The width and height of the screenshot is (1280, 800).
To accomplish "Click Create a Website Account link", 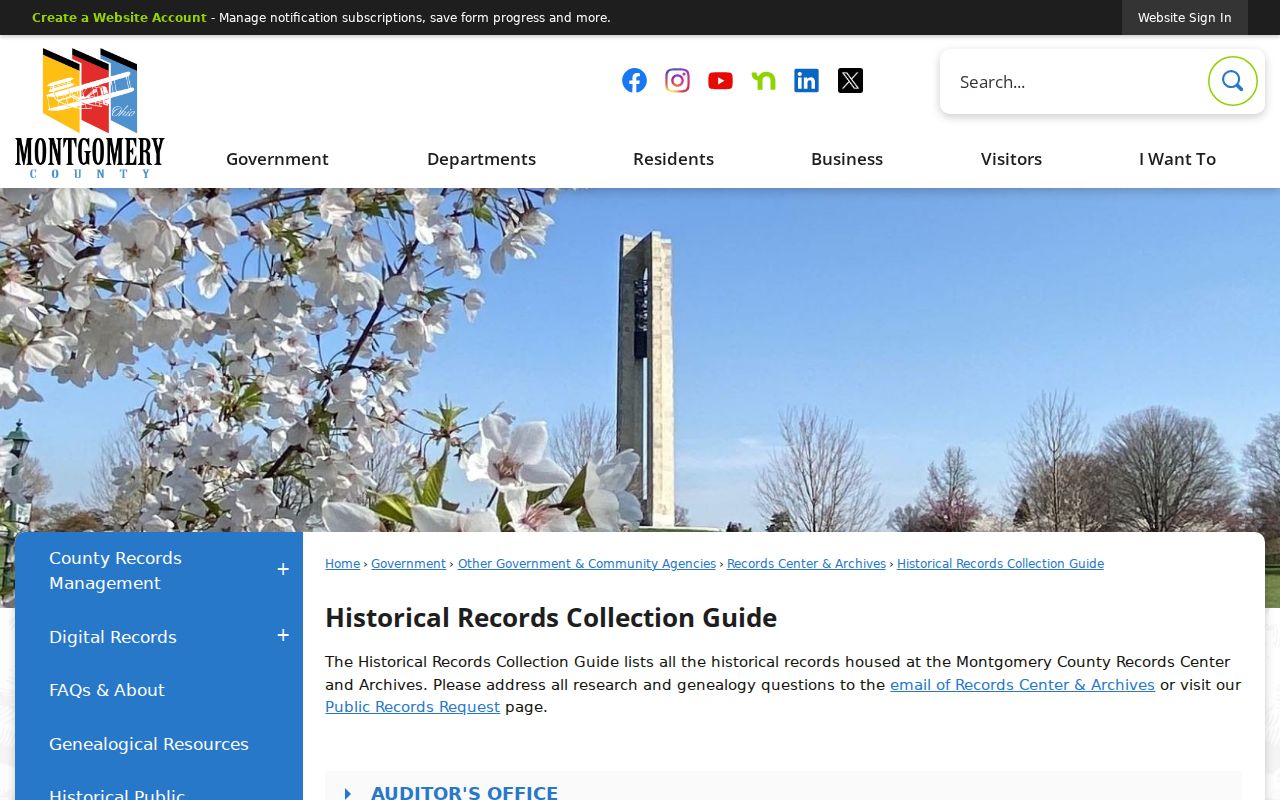I will 119,18.
